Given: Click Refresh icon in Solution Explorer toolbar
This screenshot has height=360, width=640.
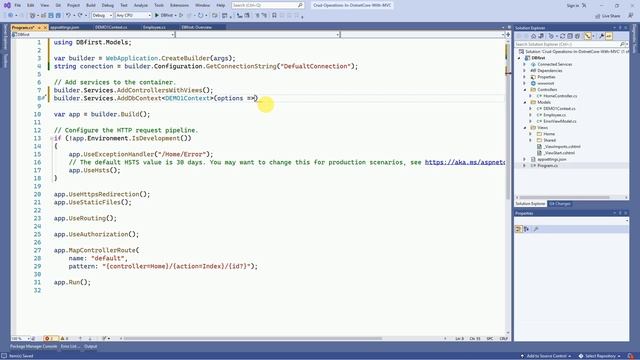Looking at the screenshot, I should pyautogui.click(x=562, y=36).
